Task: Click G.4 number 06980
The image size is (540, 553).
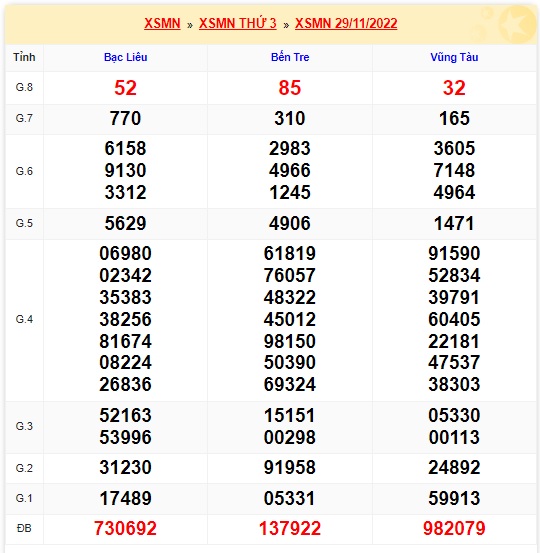Action: click(125, 254)
